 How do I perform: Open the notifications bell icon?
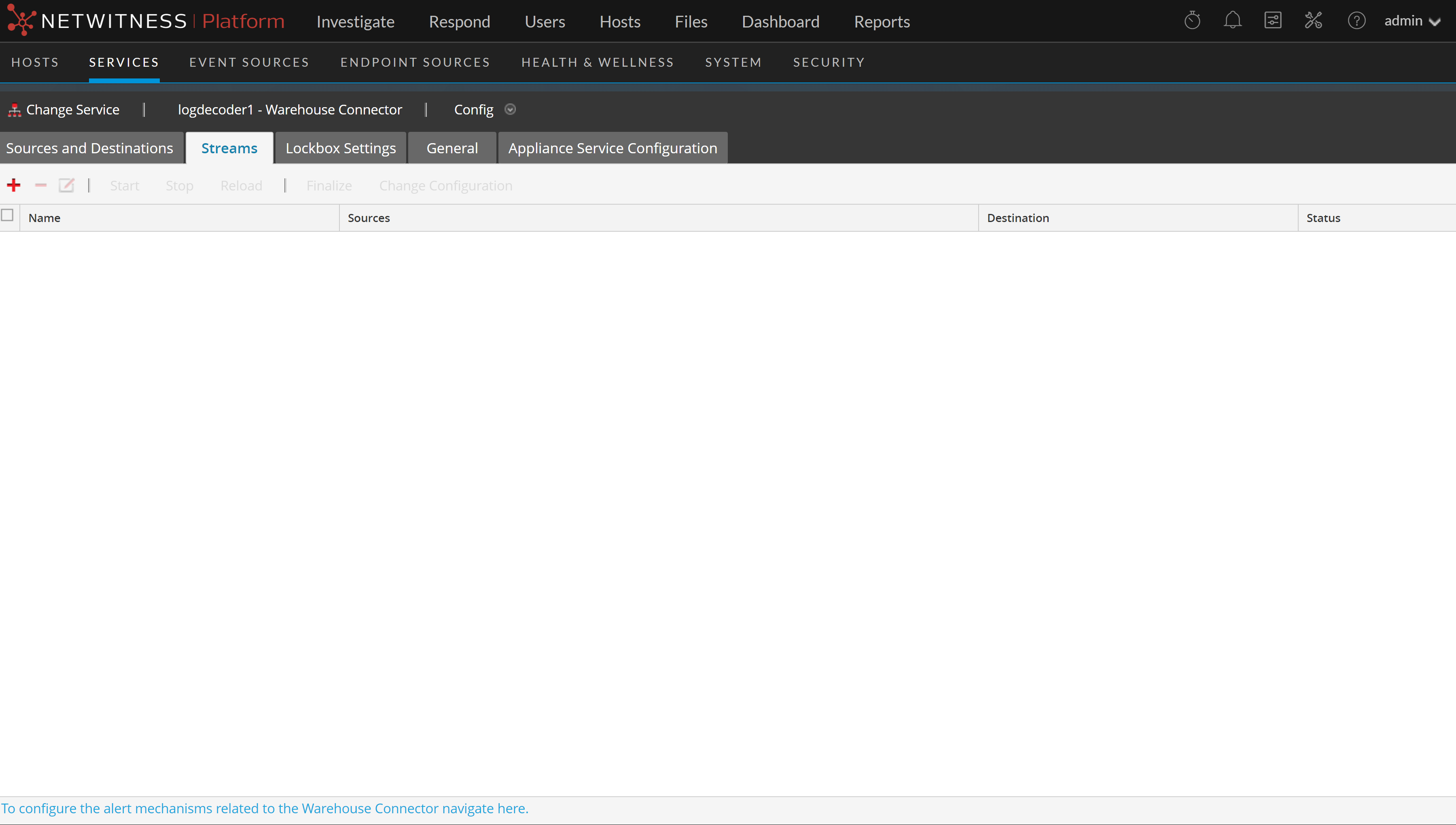click(1232, 21)
